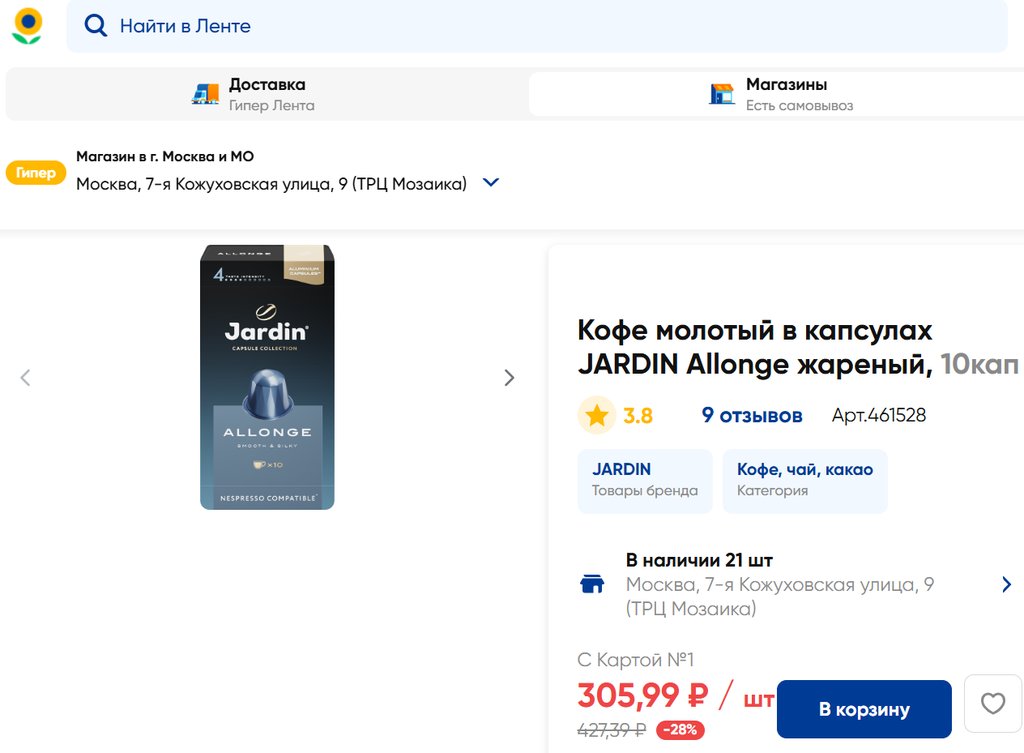Image resolution: width=1024 pixels, height=753 pixels.
Task: Click the store availability shop icon
Action: coord(592,584)
